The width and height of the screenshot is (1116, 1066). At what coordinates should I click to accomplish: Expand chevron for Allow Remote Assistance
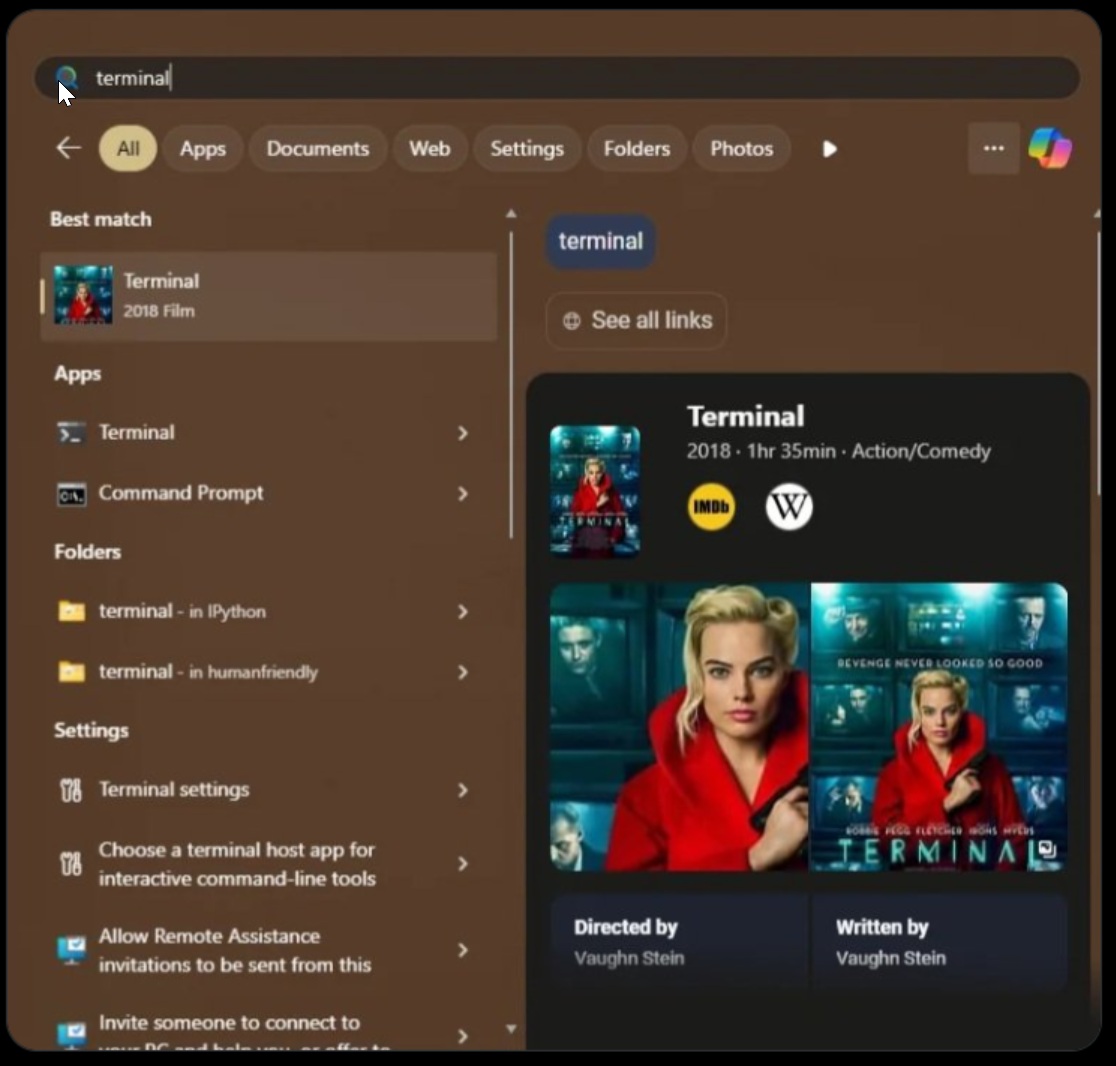pyautogui.click(x=463, y=950)
